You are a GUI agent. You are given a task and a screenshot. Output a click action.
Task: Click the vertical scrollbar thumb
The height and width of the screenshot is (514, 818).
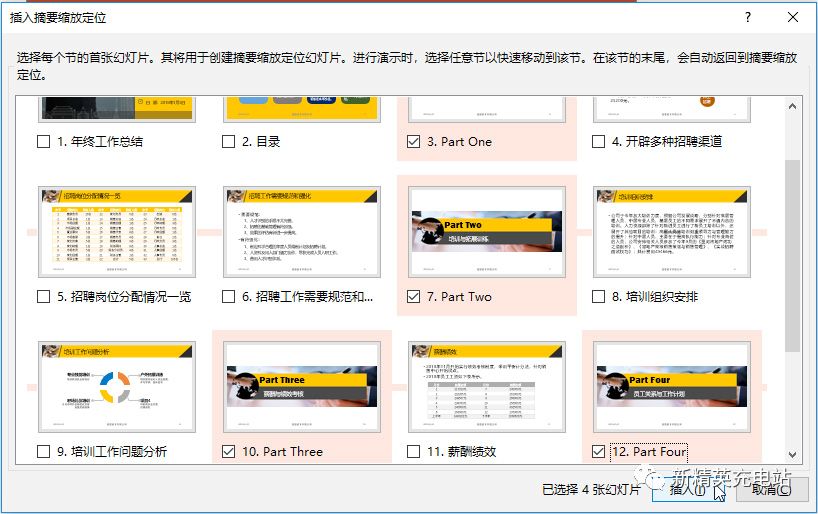(x=792, y=256)
